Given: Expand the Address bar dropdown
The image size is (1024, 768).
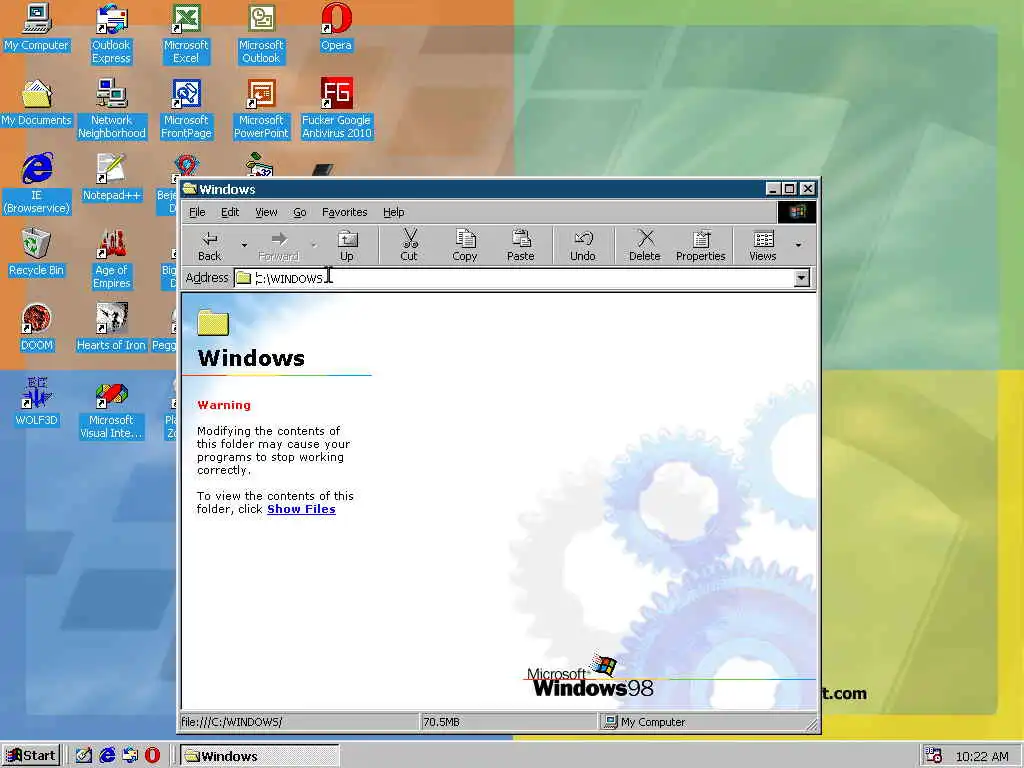Looking at the screenshot, I should click(801, 278).
